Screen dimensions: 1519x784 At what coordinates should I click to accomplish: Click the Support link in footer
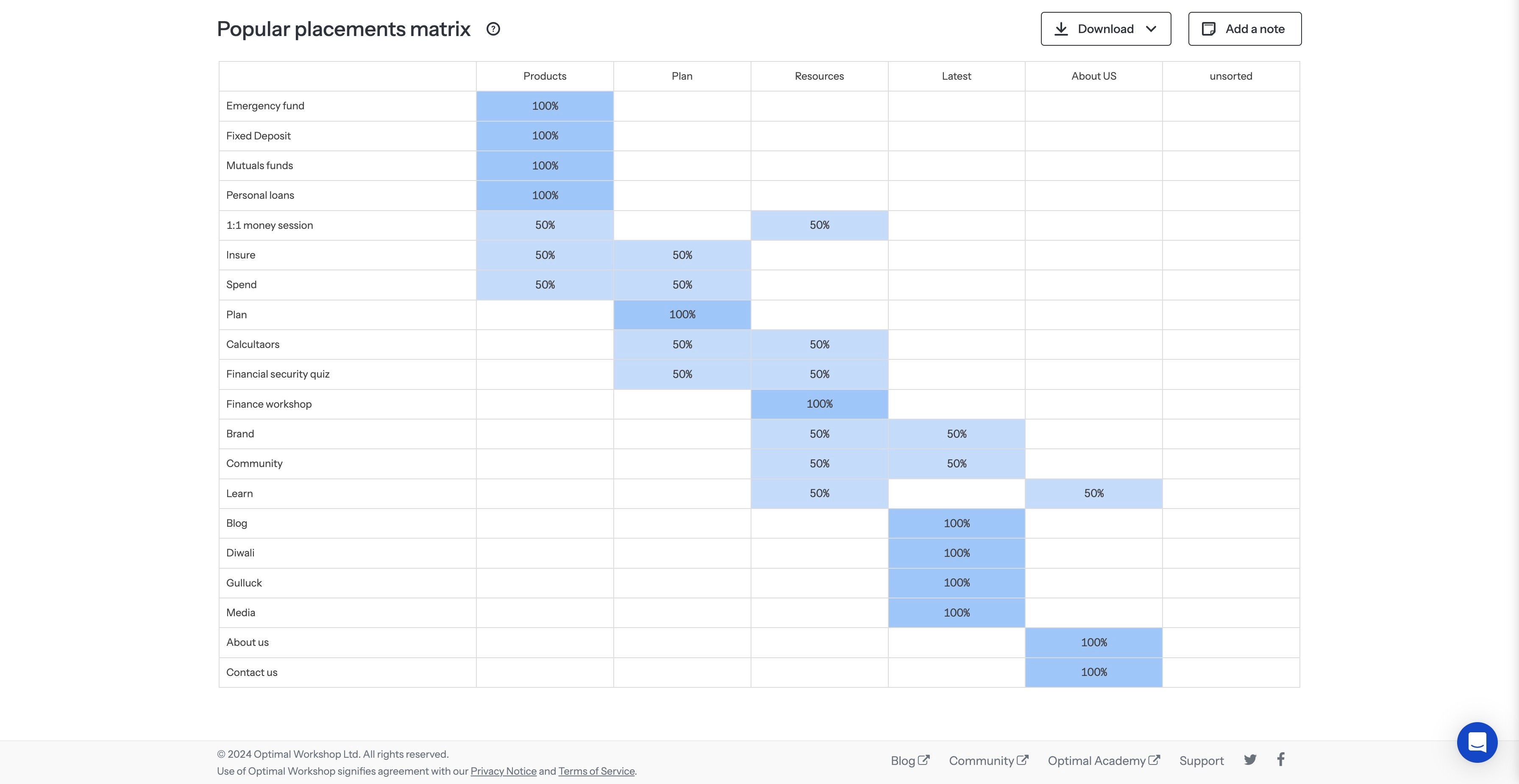click(x=1201, y=760)
